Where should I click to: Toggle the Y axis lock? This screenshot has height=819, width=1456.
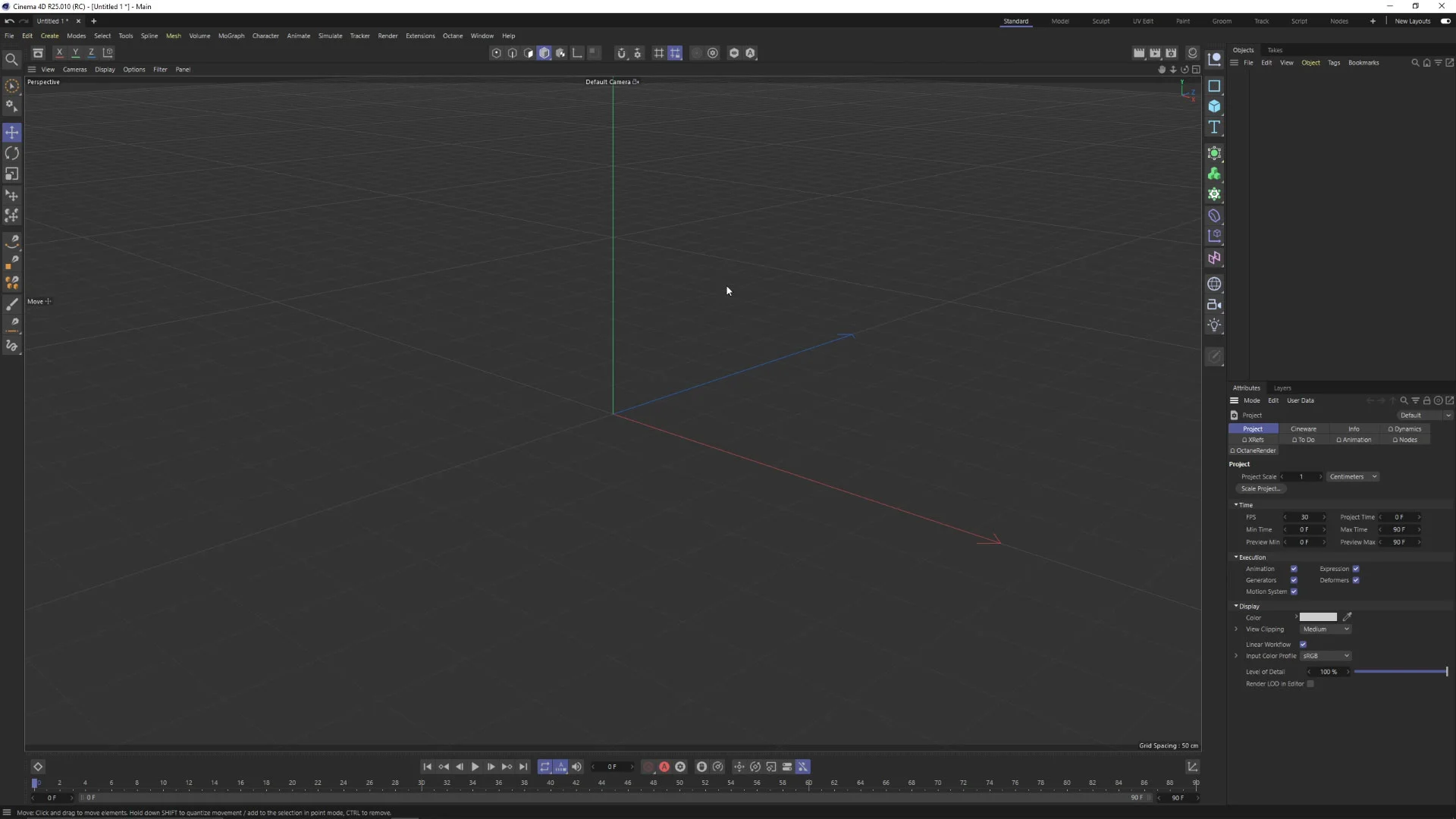pyautogui.click(x=75, y=52)
